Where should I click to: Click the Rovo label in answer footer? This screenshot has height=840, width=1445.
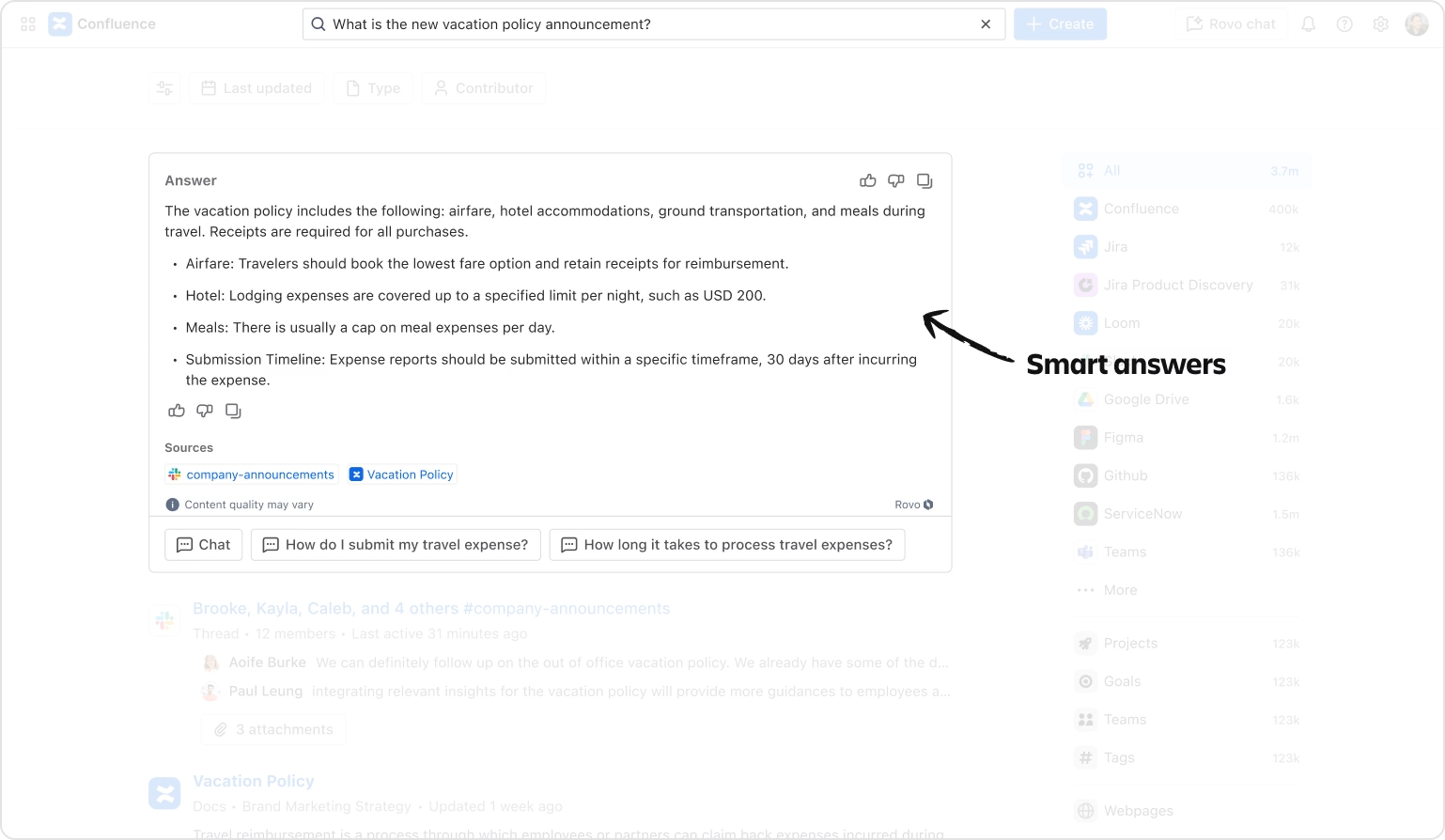[x=914, y=505]
